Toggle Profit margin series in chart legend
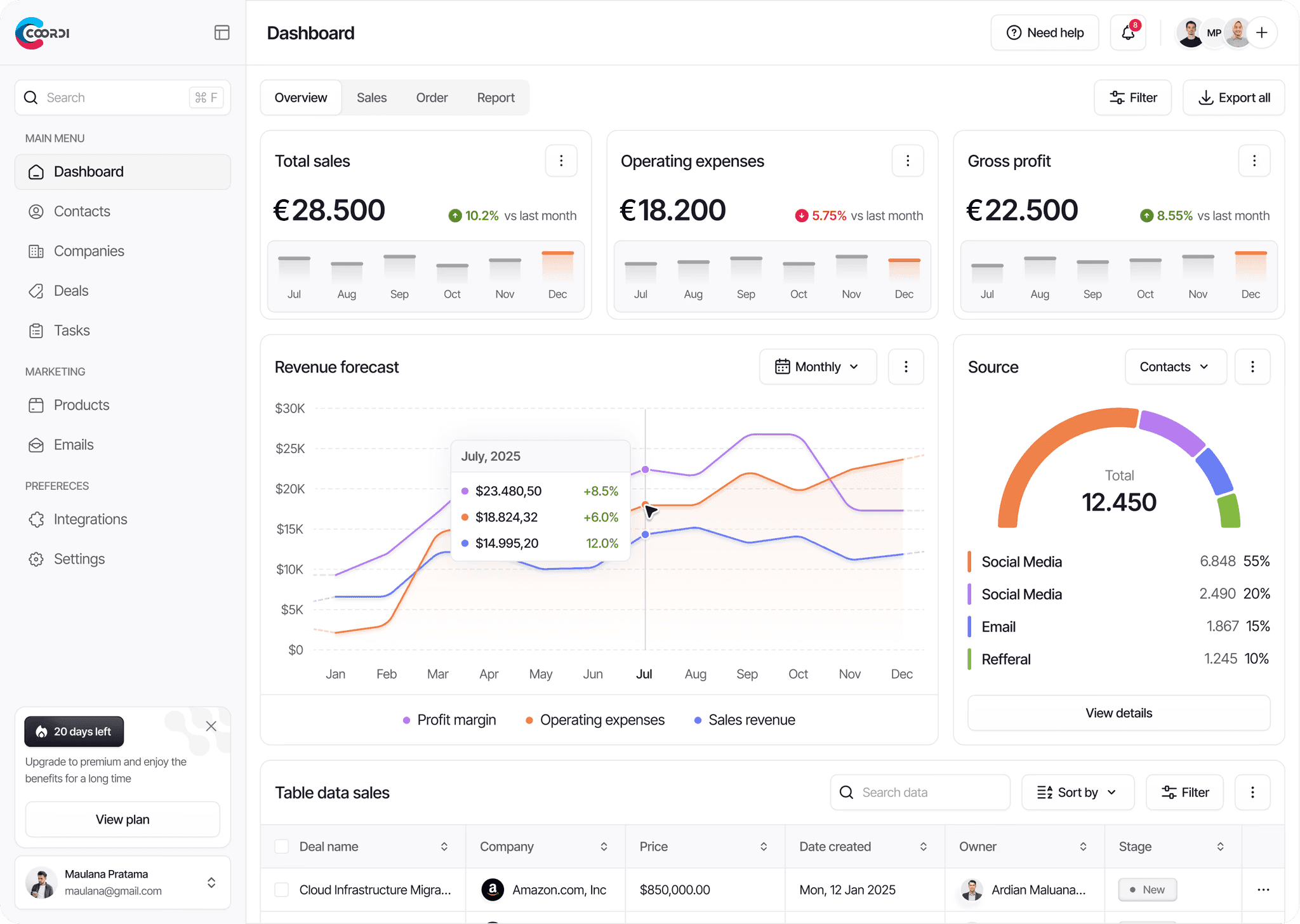Image resolution: width=1300 pixels, height=924 pixels. pyautogui.click(x=449, y=720)
